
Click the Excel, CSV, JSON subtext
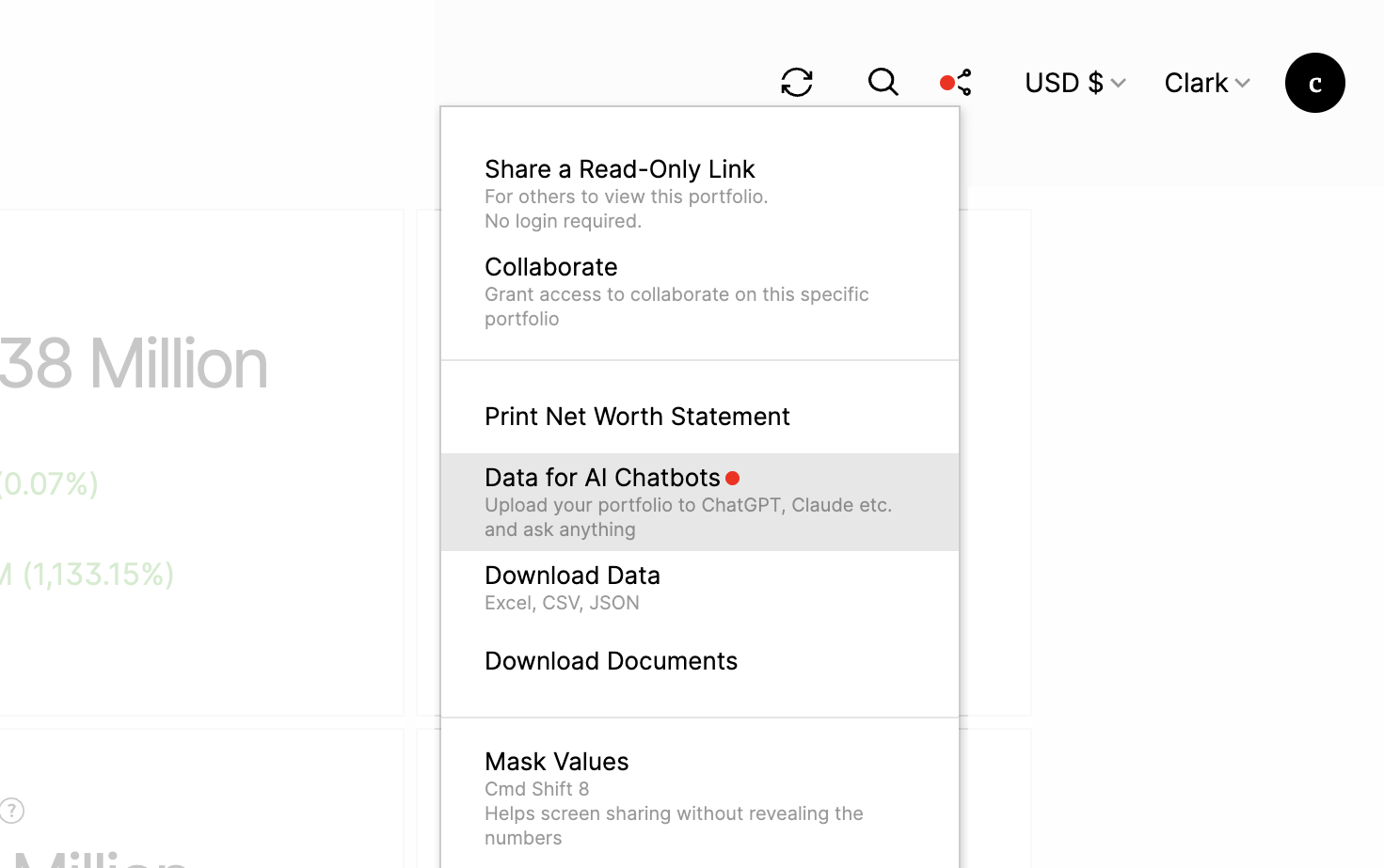[x=562, y=603]
